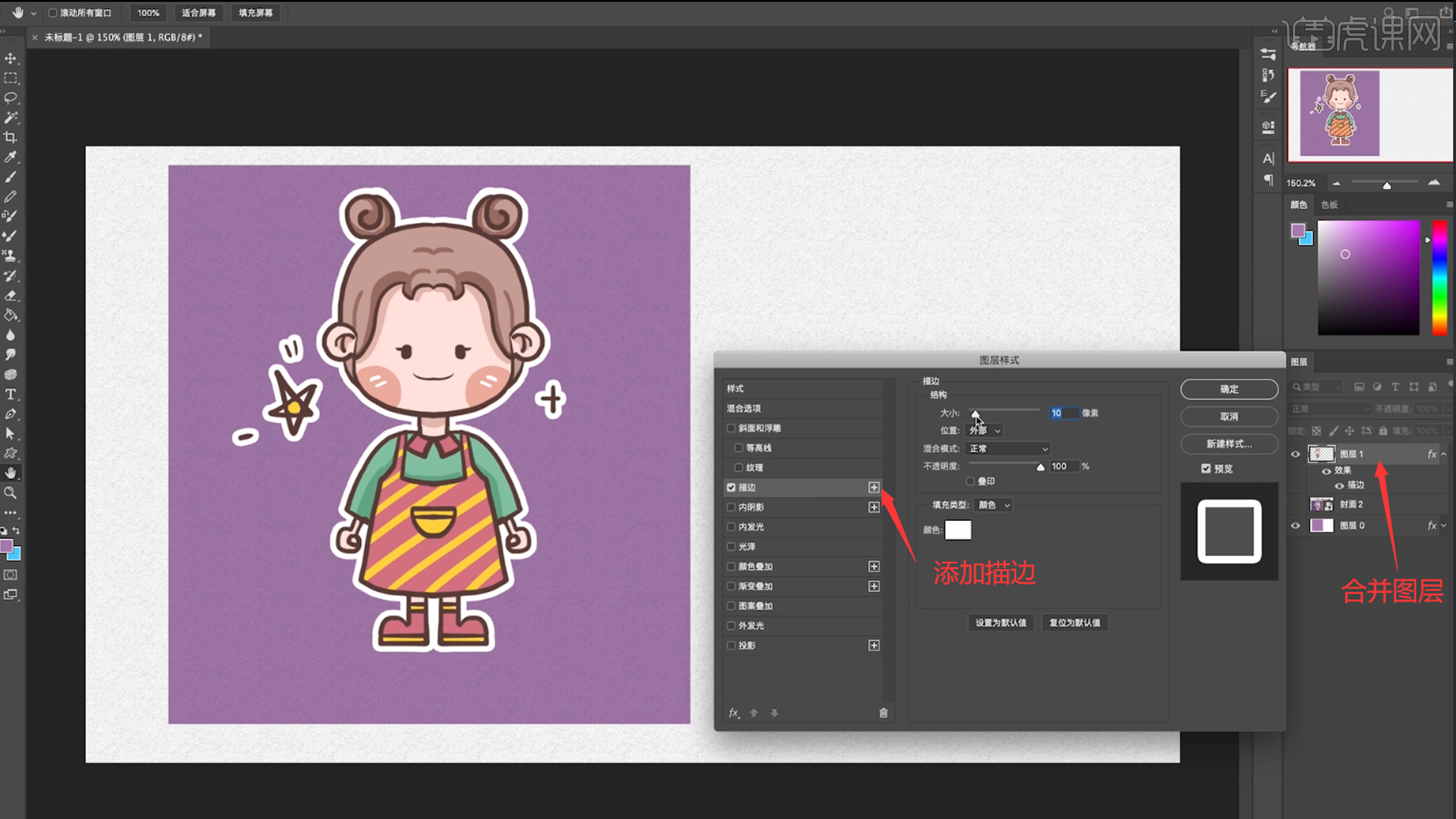1456x819 pixels.
Task: Select the Zoom tool
Action: (x=11, y=493)
